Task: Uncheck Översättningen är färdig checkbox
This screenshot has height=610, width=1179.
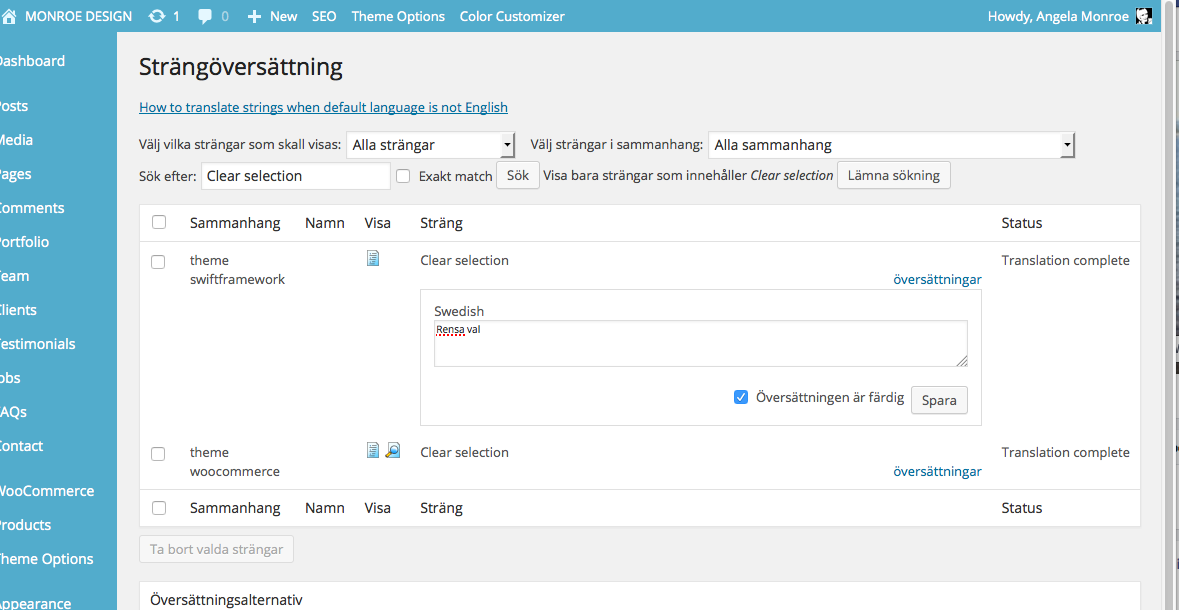Action: pos(741,397)
